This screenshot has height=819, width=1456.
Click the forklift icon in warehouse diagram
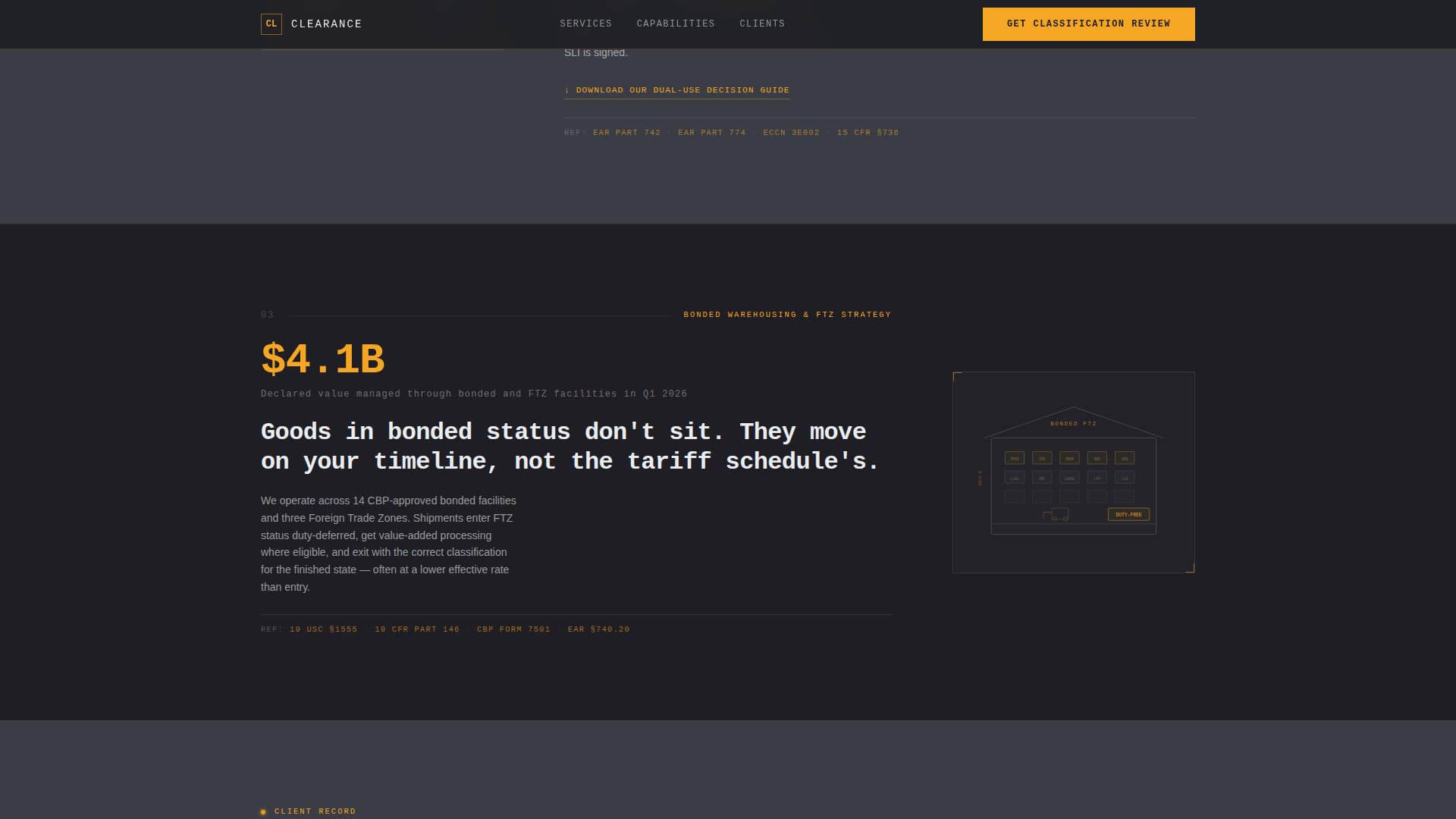pyautogui.click(x=1058, y=515)
